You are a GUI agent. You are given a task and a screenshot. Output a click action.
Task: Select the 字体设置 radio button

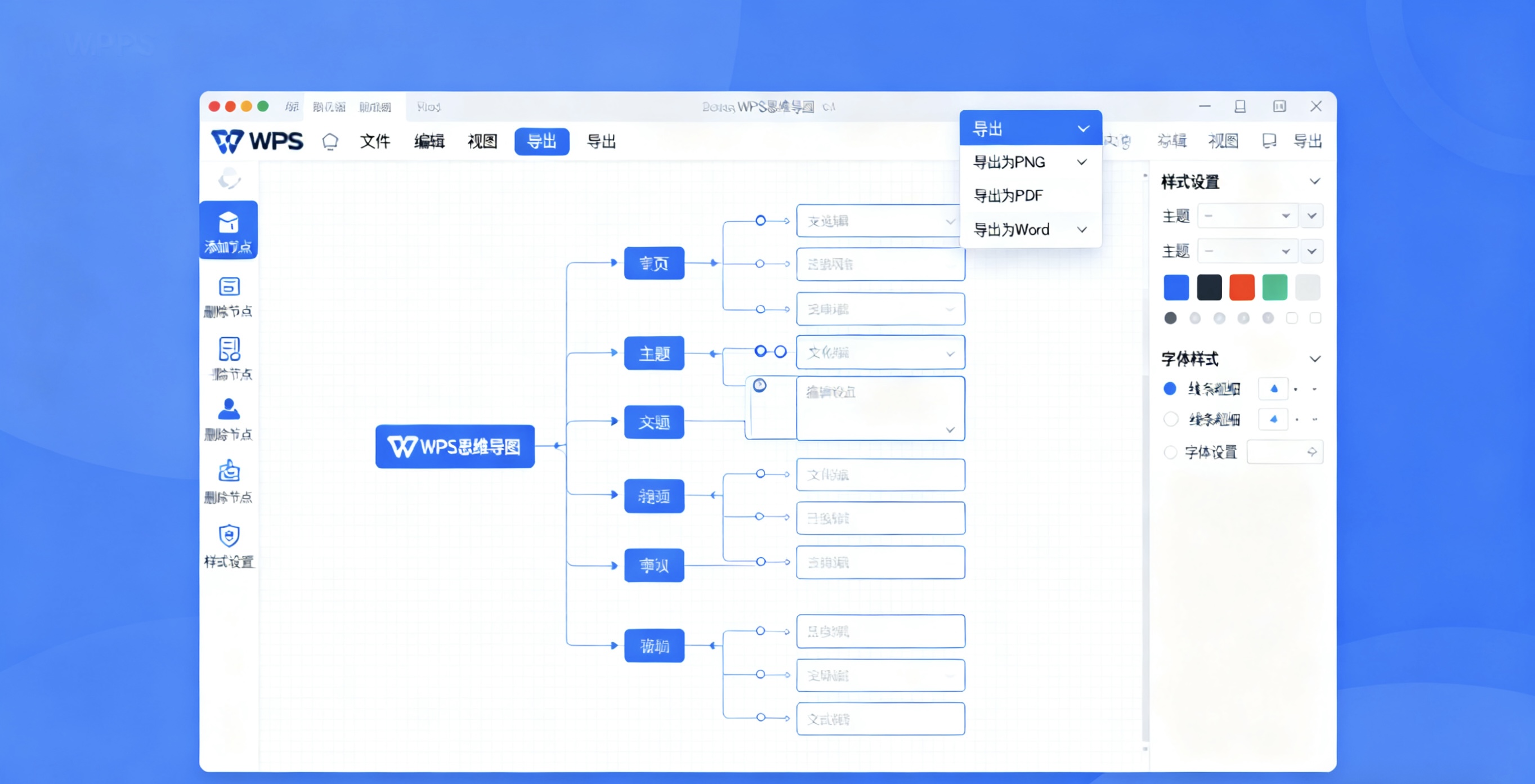(1170, 453)
